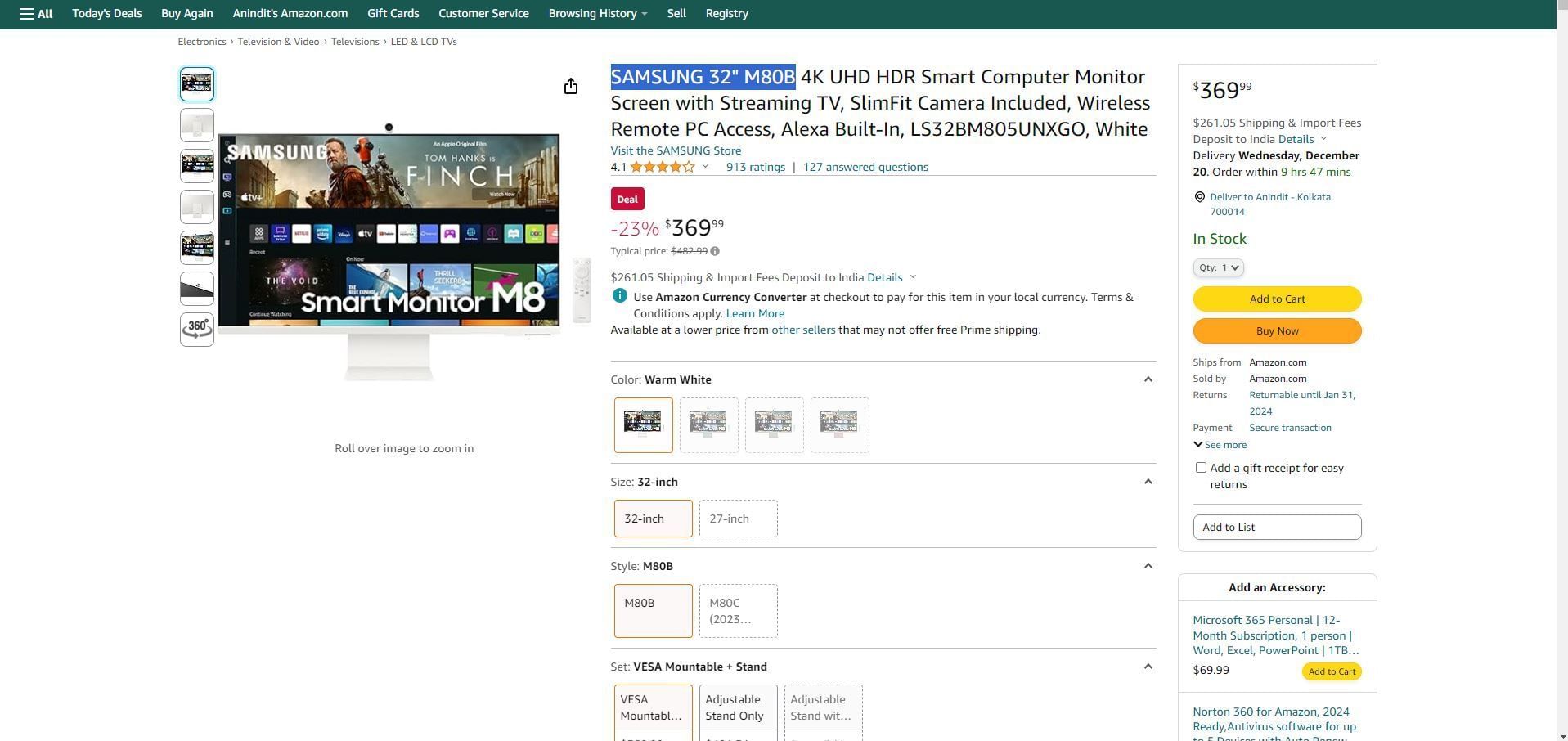Screen dimensions: 1568x741
Task: Open the Qty quantity dropdown
Action: click(x=1218, y=267)
